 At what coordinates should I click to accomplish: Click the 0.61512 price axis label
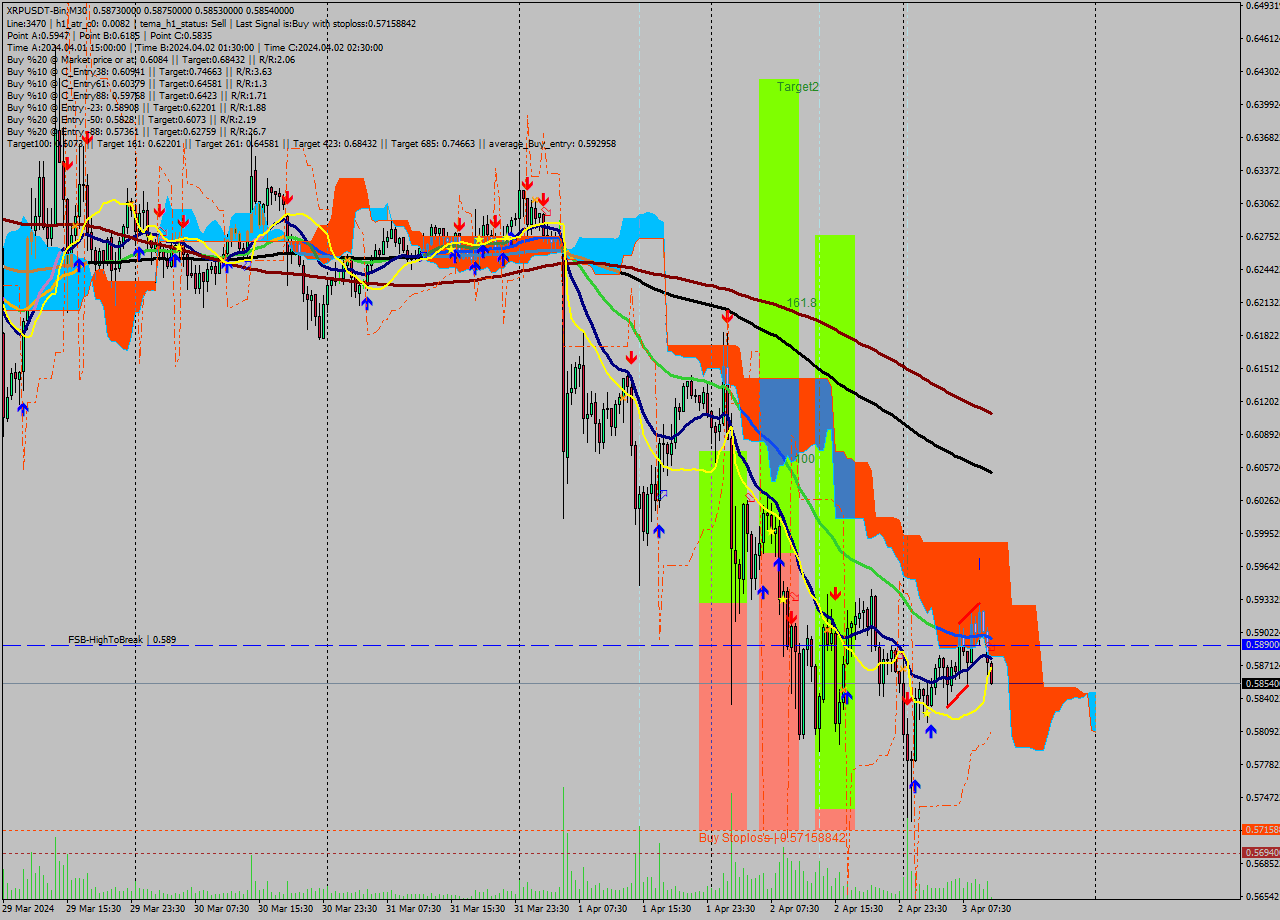(x=1262, y=369)
